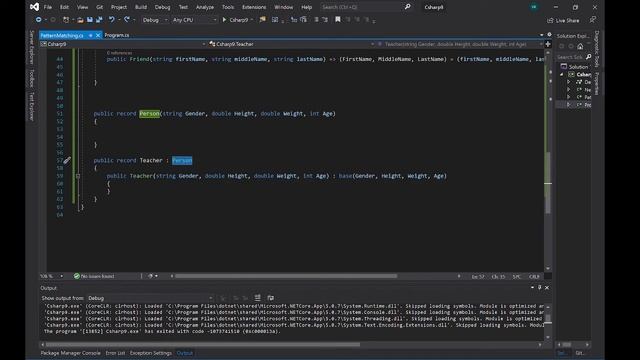Click the Output panel open-in-window icon
The image size is (640, 360).
[x=270, y=298]
